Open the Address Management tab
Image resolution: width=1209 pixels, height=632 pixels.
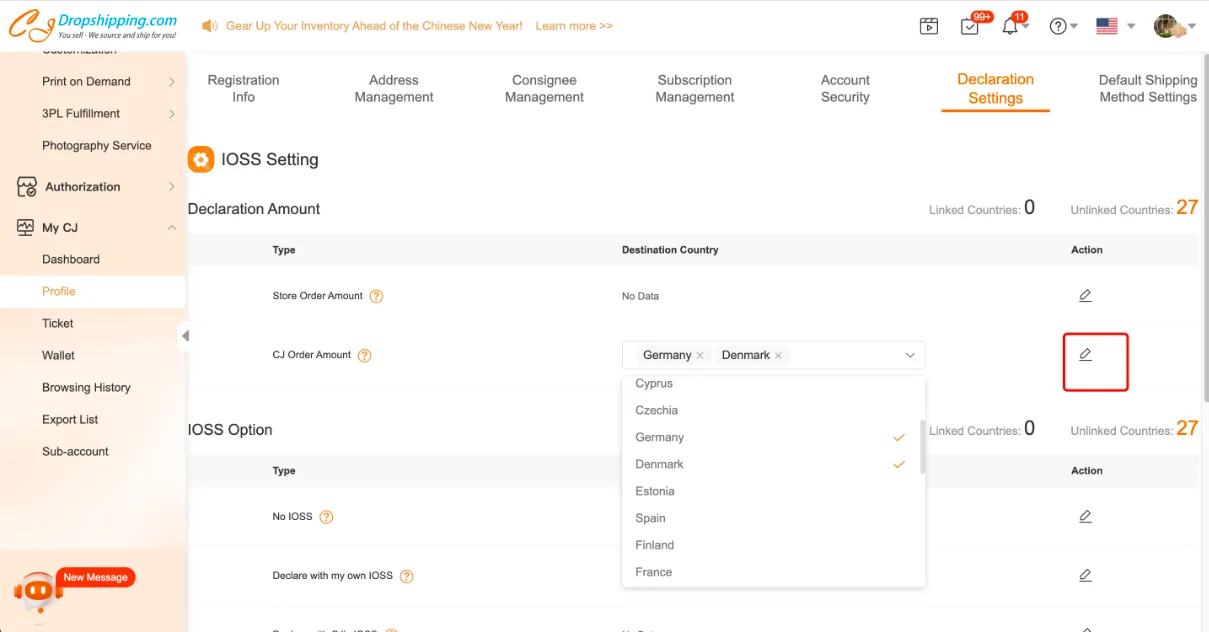tap(394, 89)
